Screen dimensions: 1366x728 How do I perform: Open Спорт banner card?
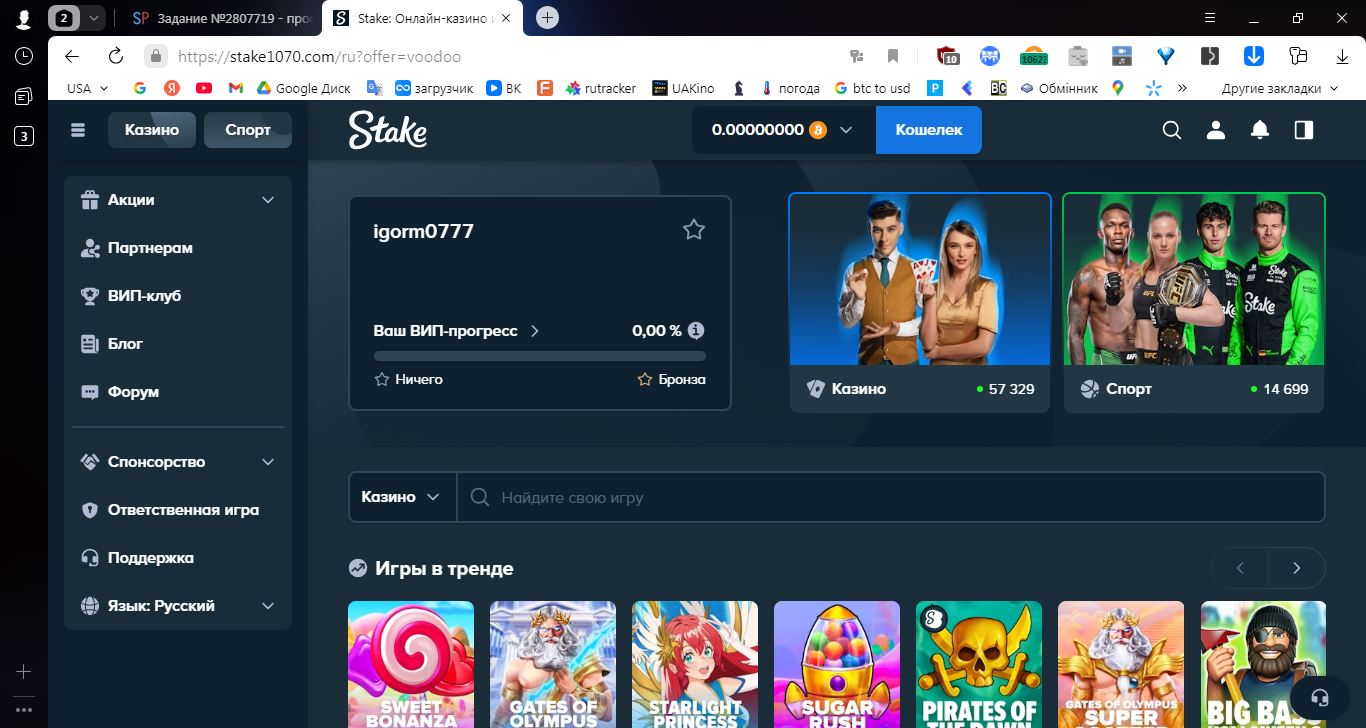pyautogui.click(x=1194, y=302)
